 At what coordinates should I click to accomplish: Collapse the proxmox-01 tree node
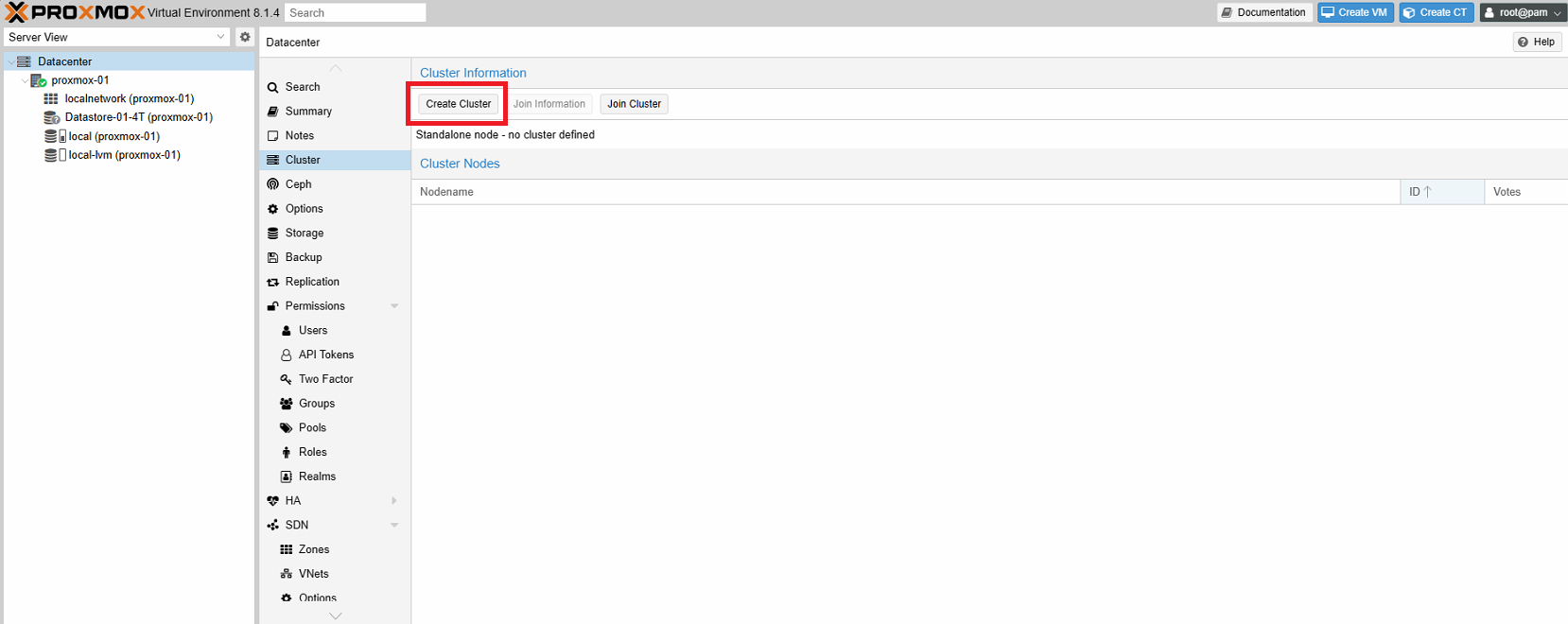26,80
